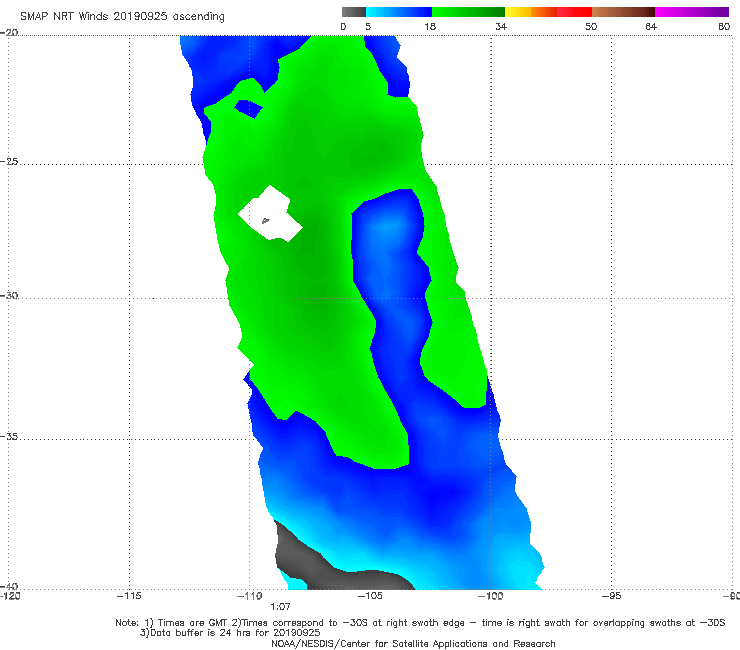The image size is (740, 650).
Task: Click the magenta-purple segment of the color bar
Action: tap(692, 12)
